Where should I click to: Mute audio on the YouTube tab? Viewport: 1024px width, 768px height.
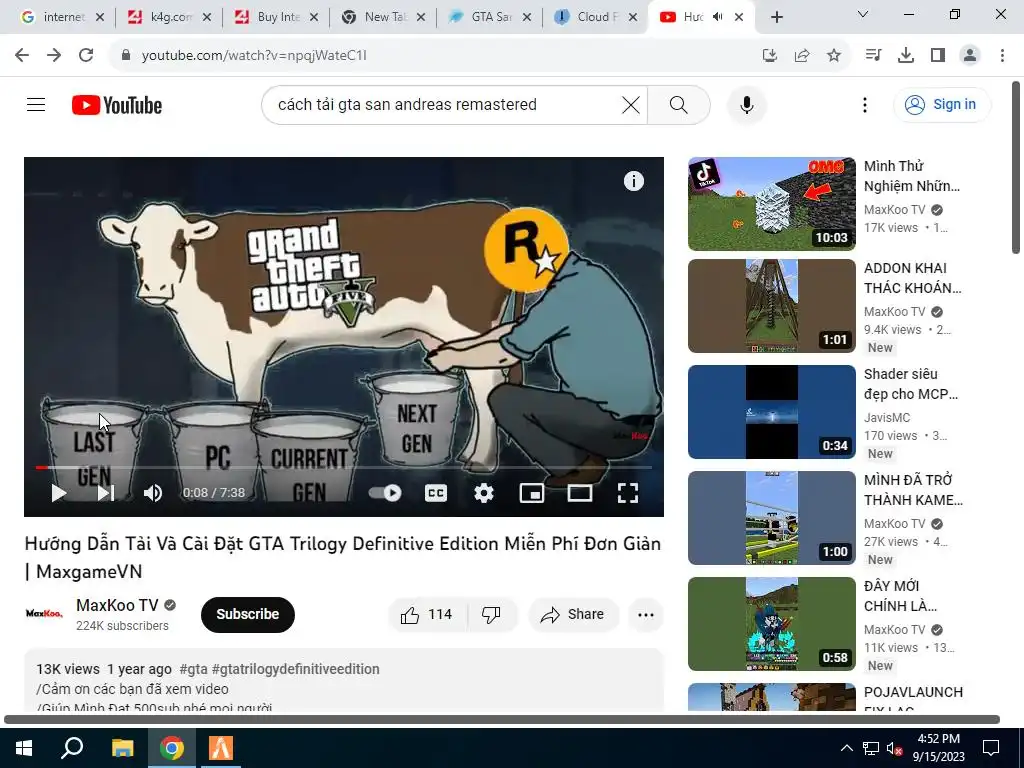click(718, 17)
